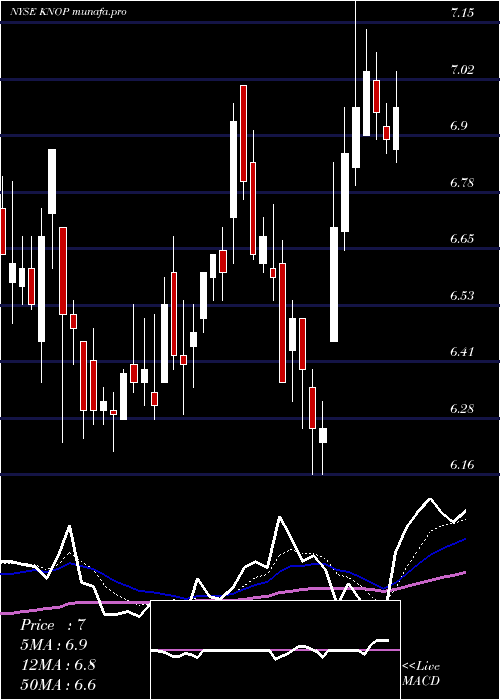Click the NYSE KNOP munafa.pro chart title

pyautogui.click(x=68, y=12)
